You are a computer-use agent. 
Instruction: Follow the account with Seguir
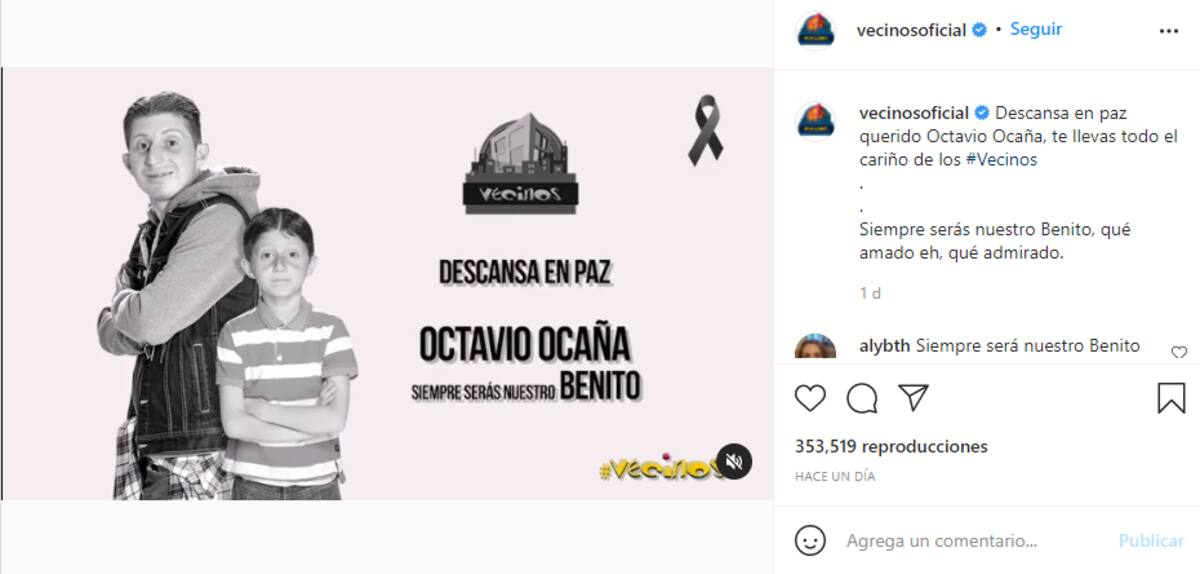pyautogui.click(x=1036, y=29)
